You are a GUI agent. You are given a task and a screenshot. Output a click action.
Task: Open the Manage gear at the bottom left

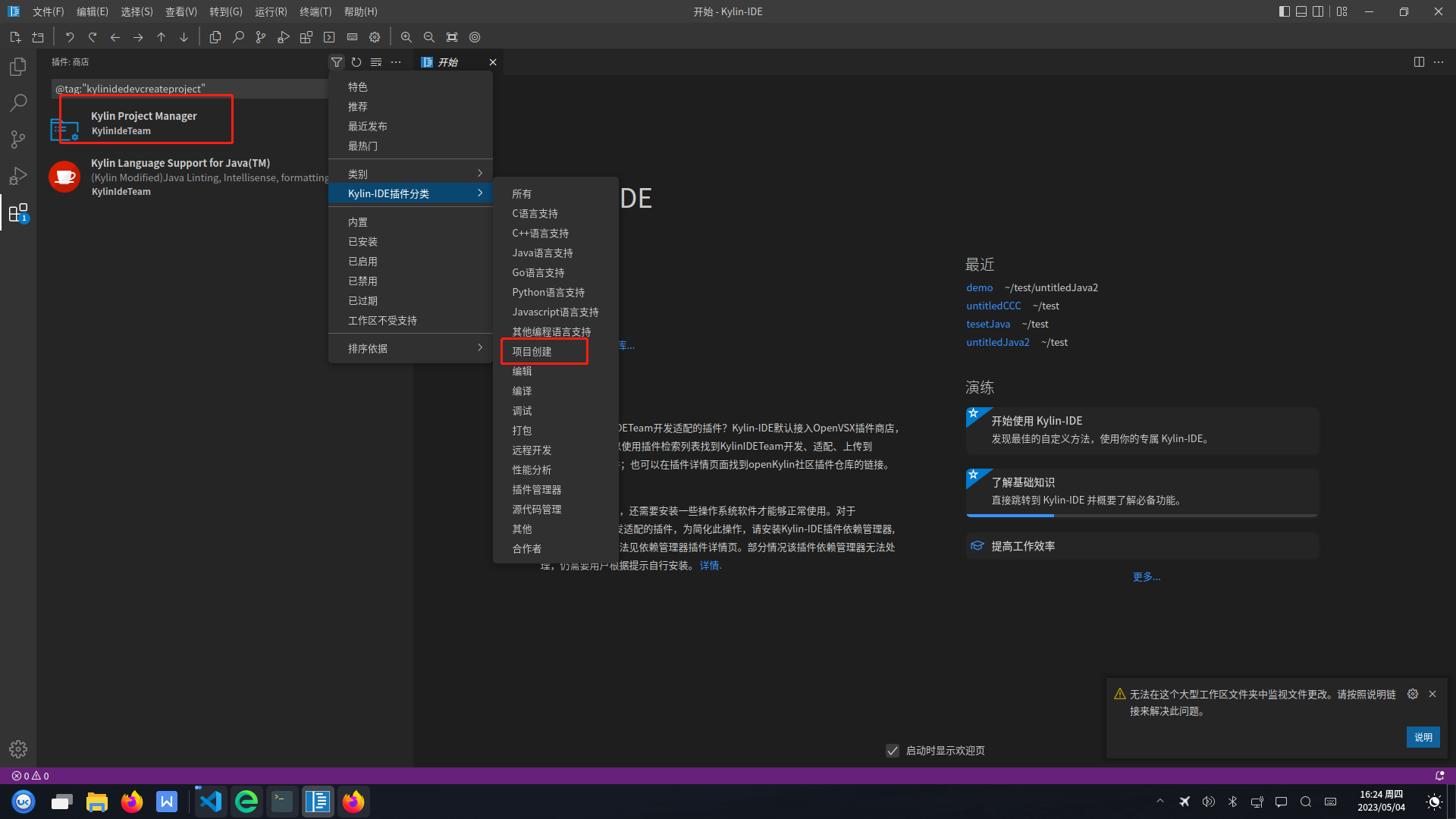point(18,749)
